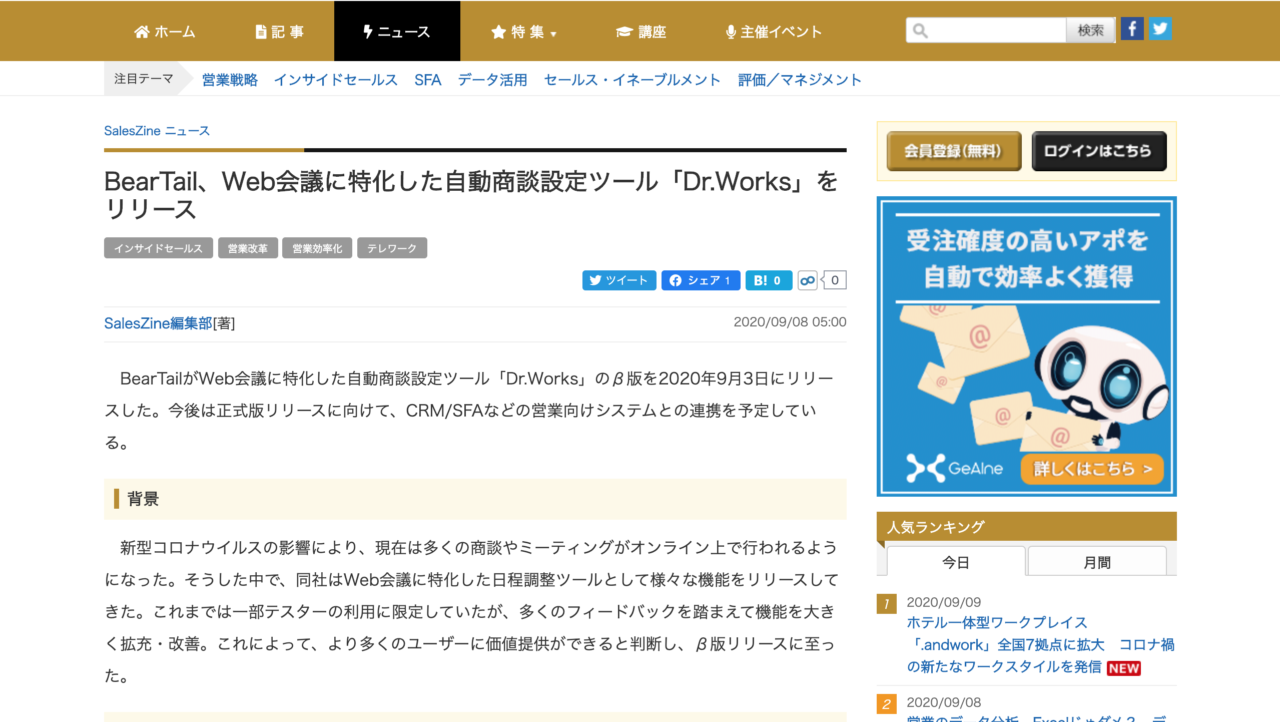Click the GeAIne ad banner image
This screenshot has height=722, width=1280.
[x=1027, y=346]
